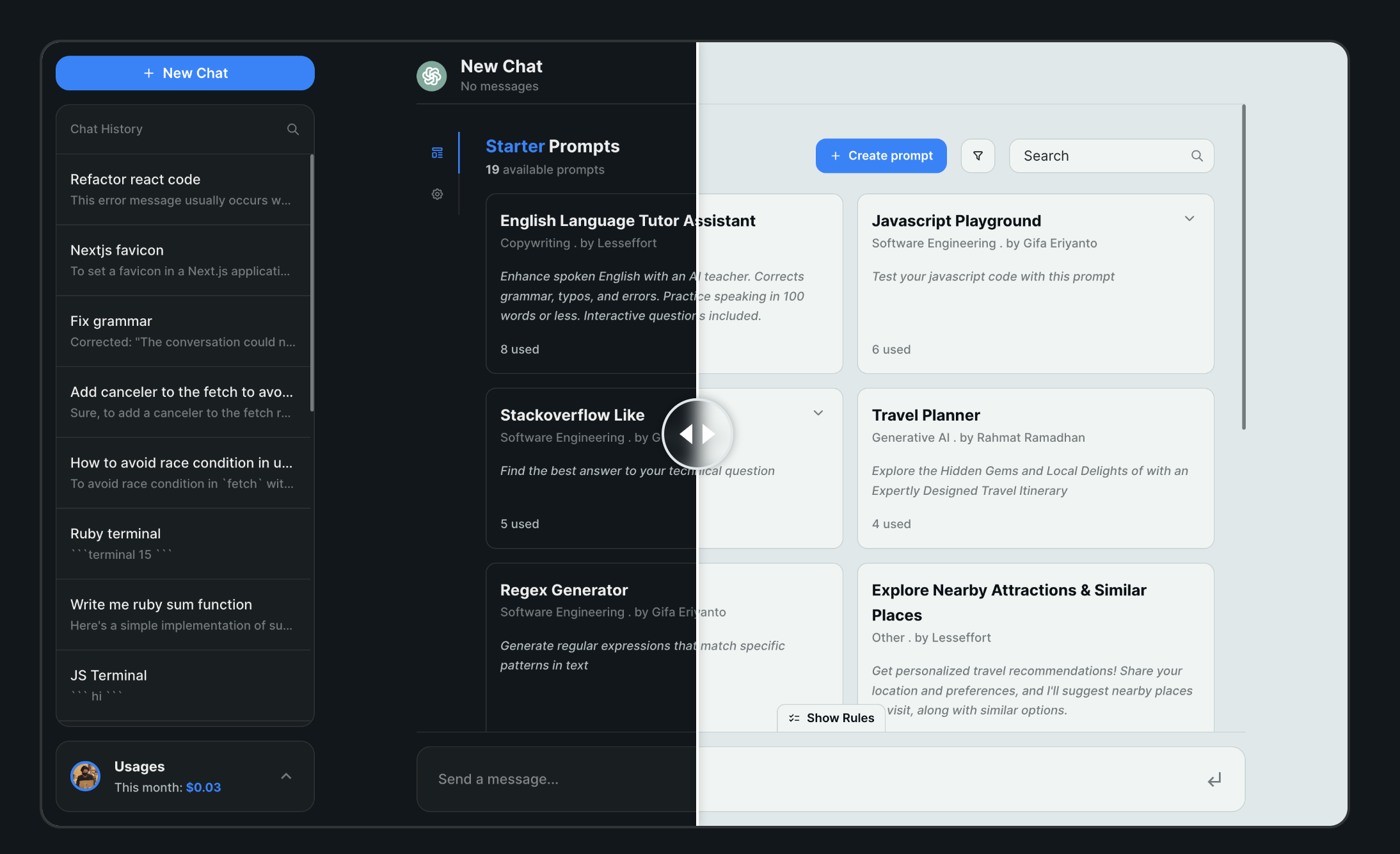Click the Create prompt button
Viewport: 1400px width, 854px height.
click(x=881, y=155)
